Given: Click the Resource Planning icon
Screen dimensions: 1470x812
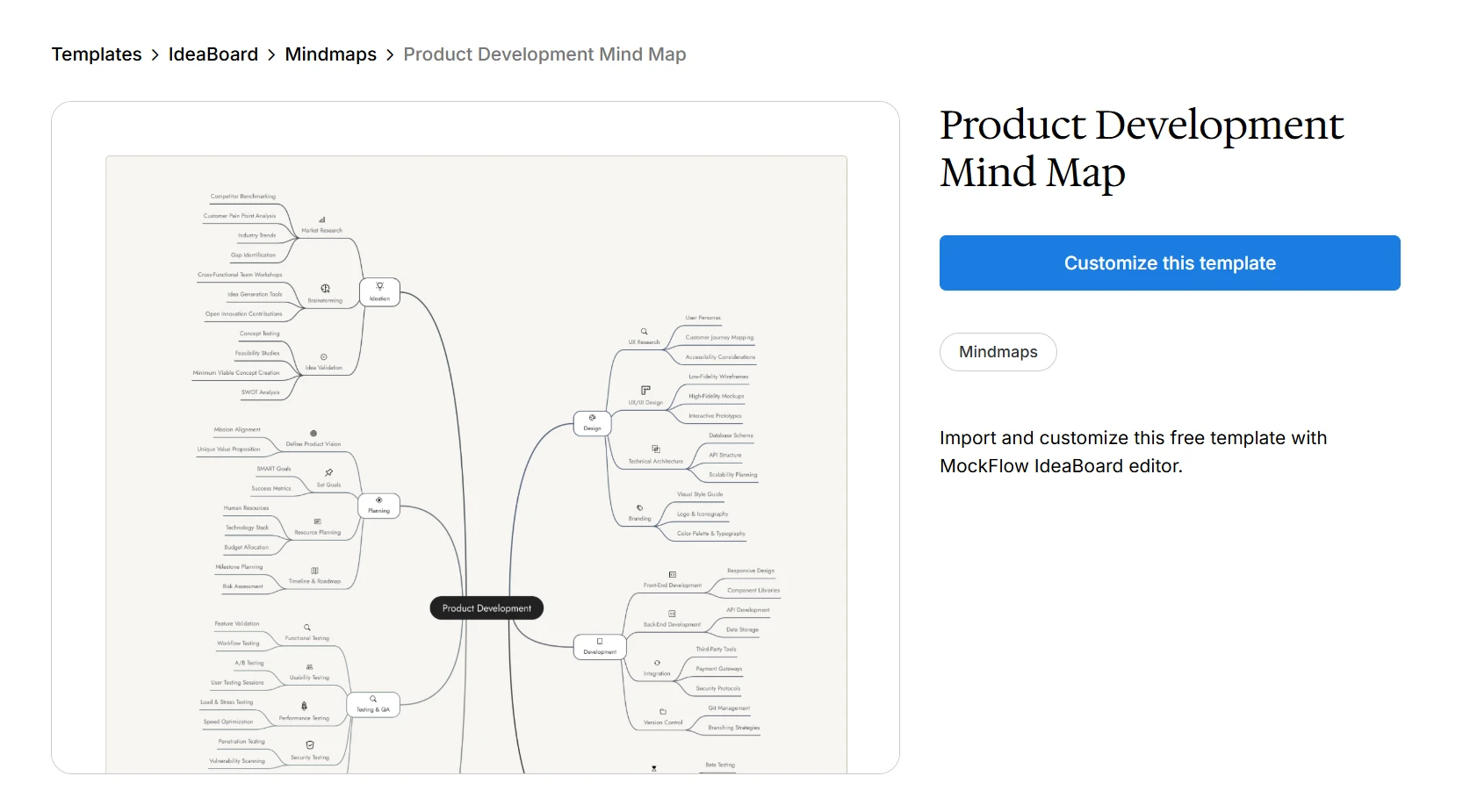Looking at the screenshot, I should (318, 521).
